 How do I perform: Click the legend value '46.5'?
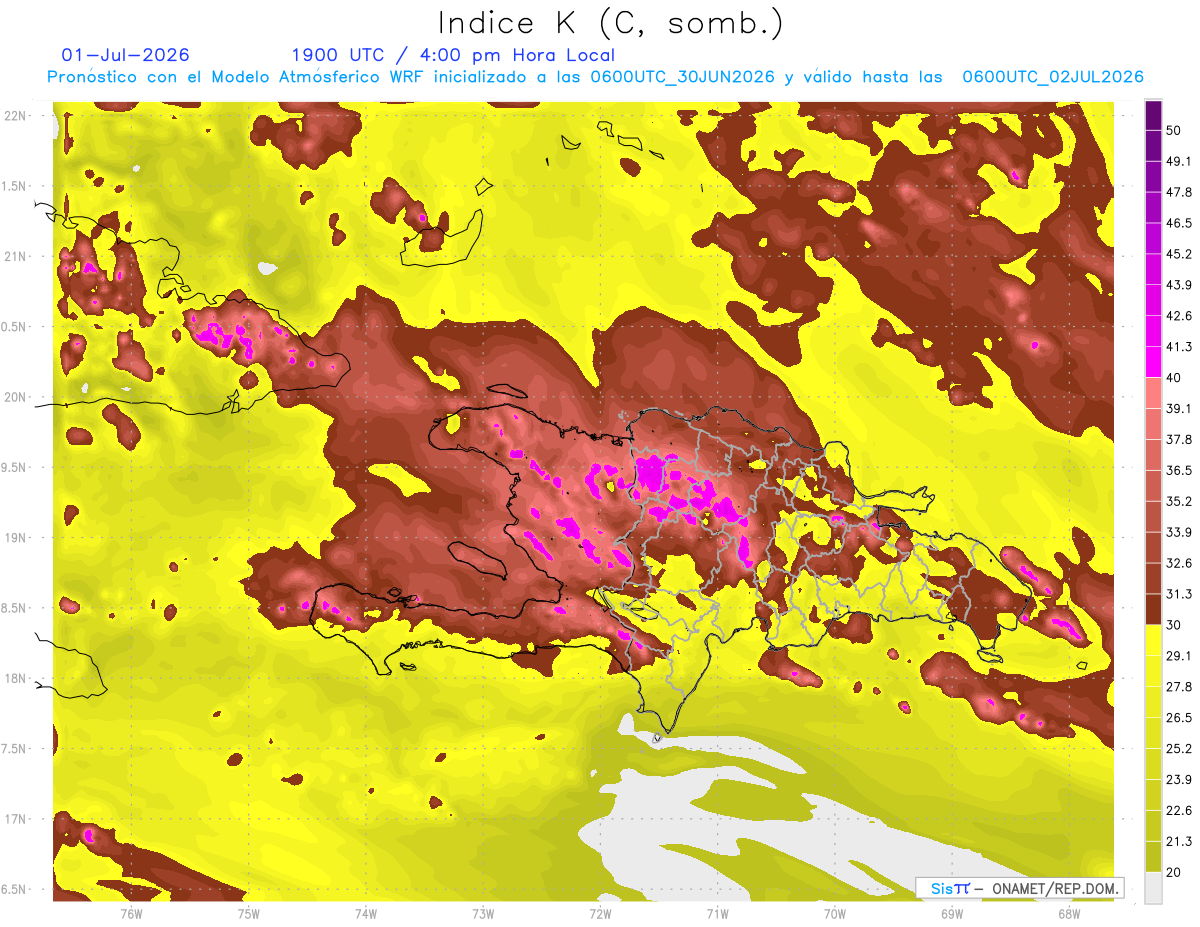pos(1179,223)
